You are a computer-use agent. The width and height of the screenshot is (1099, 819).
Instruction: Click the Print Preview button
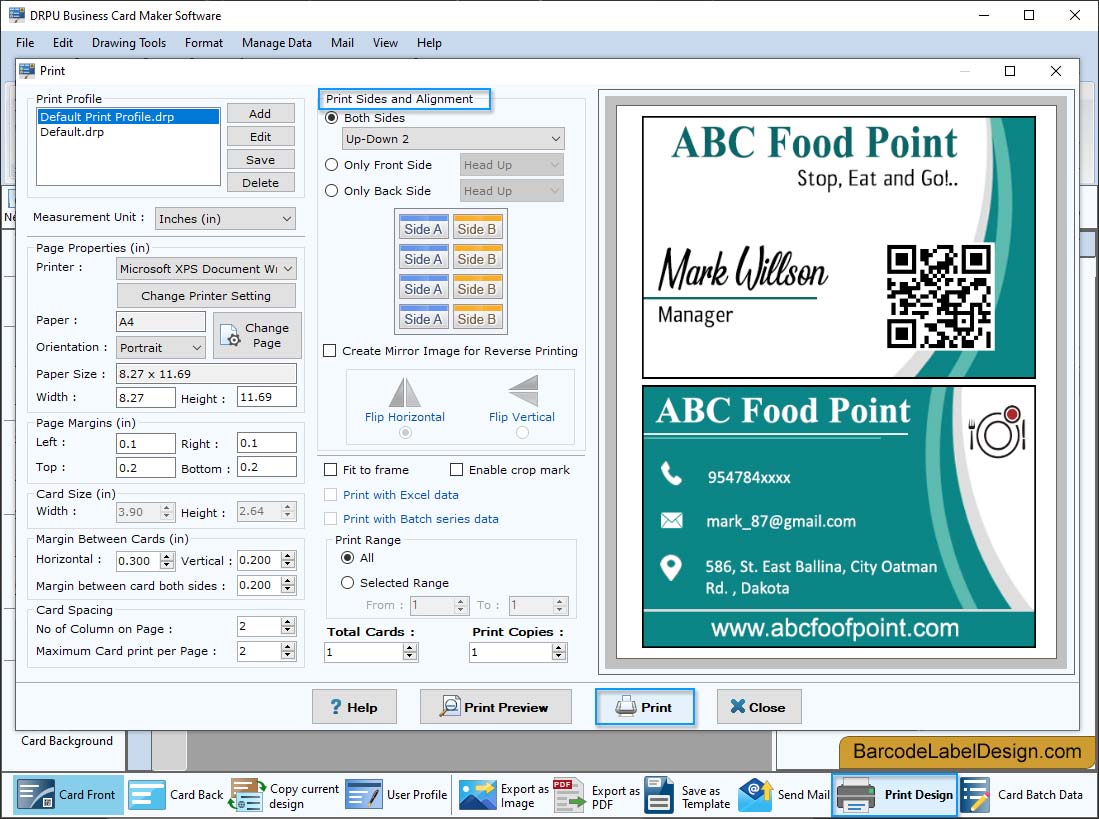[x=496, y=707]
